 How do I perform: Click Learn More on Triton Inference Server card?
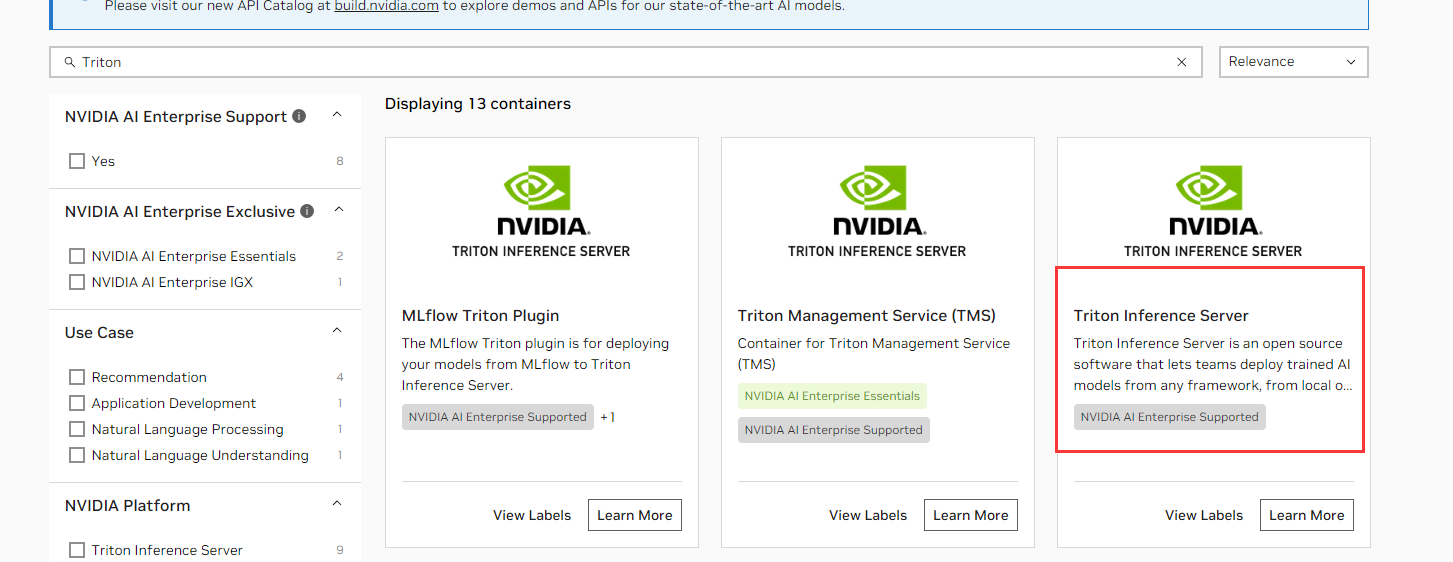coord(1307,515)
